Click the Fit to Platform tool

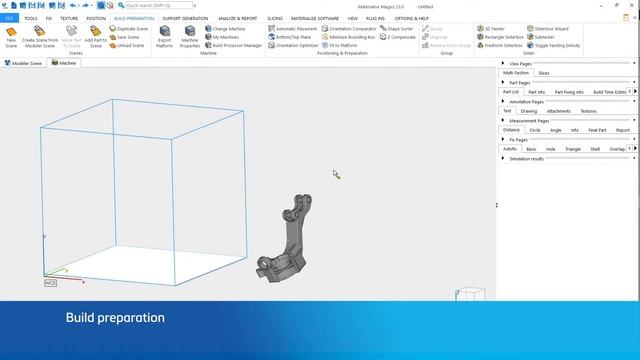point(339,45)
